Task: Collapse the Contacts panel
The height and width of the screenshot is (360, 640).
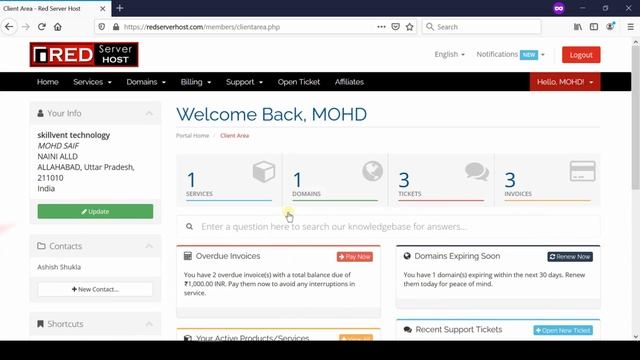Action: pos(149,246)
